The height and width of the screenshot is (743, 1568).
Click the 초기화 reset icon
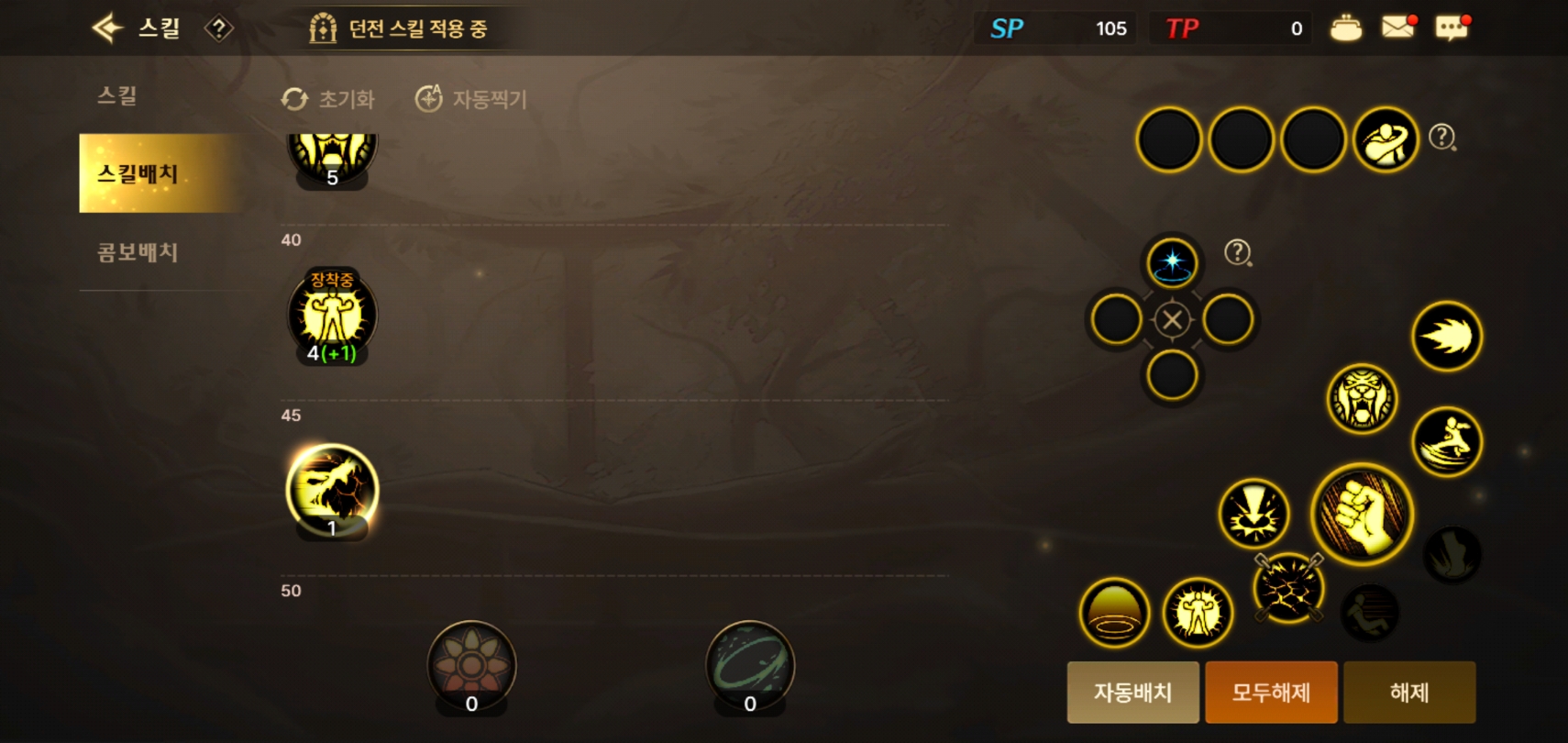click(x=295, y=99)
